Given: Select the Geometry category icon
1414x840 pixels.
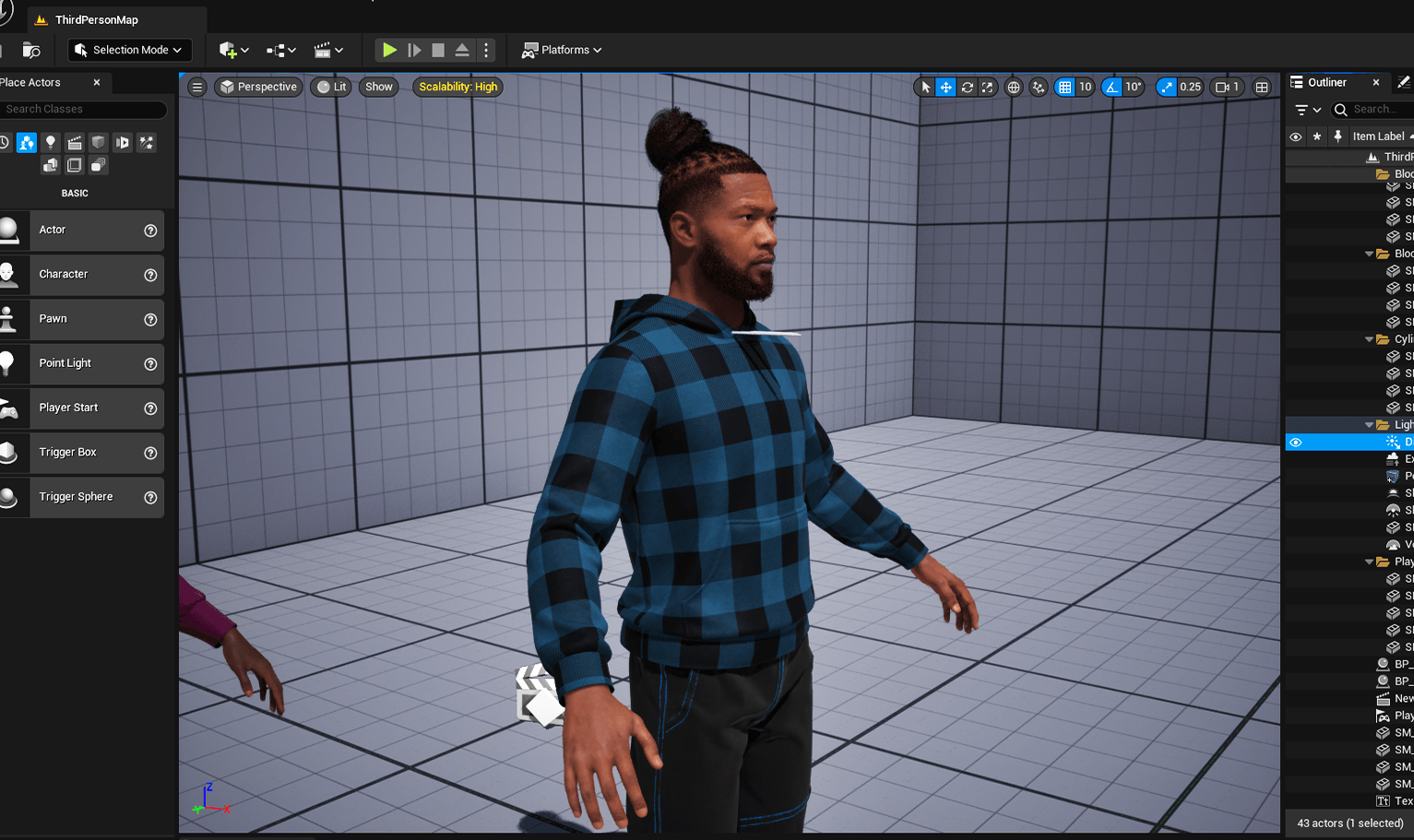Looking at the screenshot, I should [51, 165].
